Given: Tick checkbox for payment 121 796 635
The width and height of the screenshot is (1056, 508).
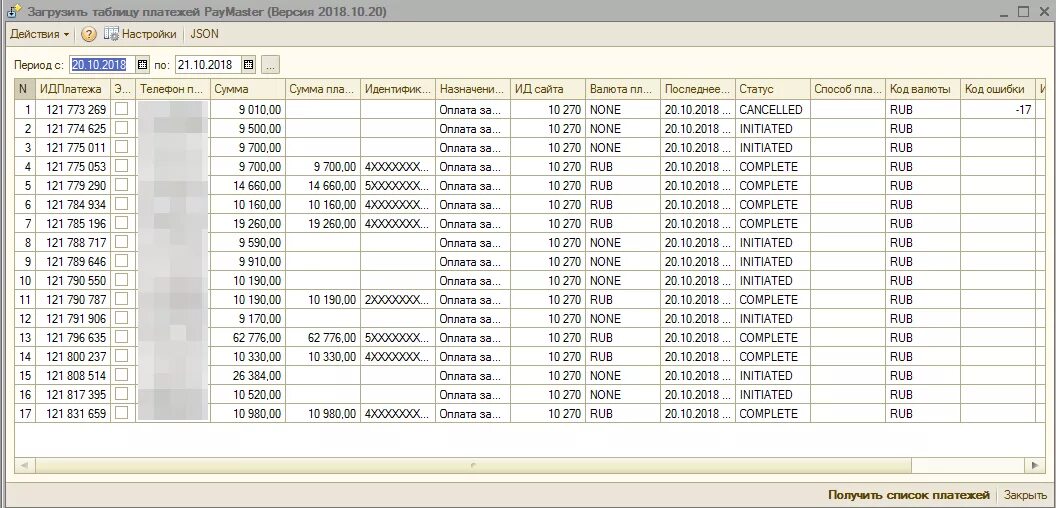Looking at the screenshot, I should coord(121,336).
